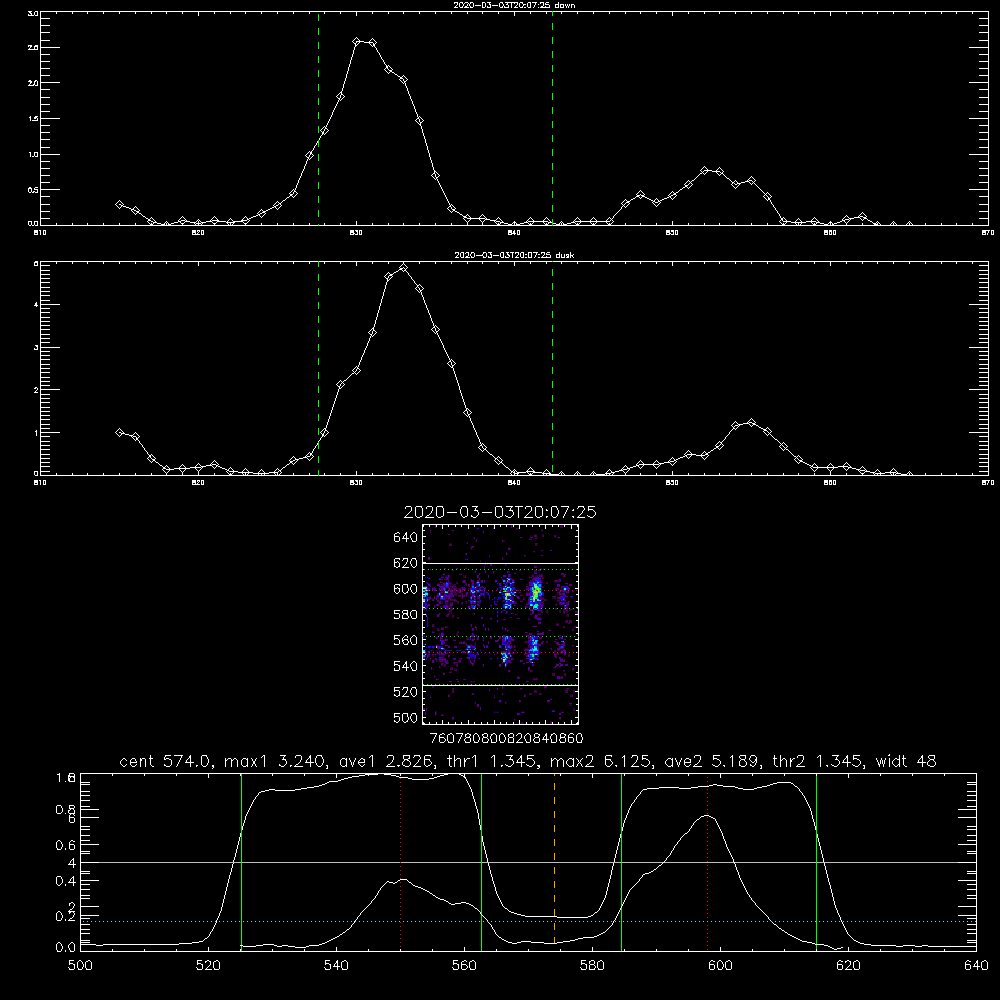
Task: Click the '520' label beside the spectrogram image
Action: pyautogui.click(x=405, y=692)
